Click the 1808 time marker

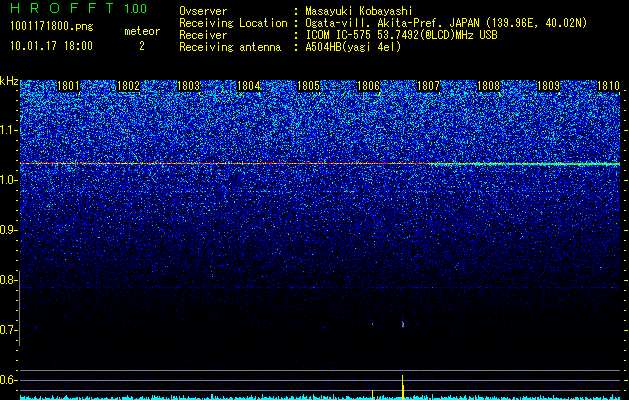click(489, 86)
